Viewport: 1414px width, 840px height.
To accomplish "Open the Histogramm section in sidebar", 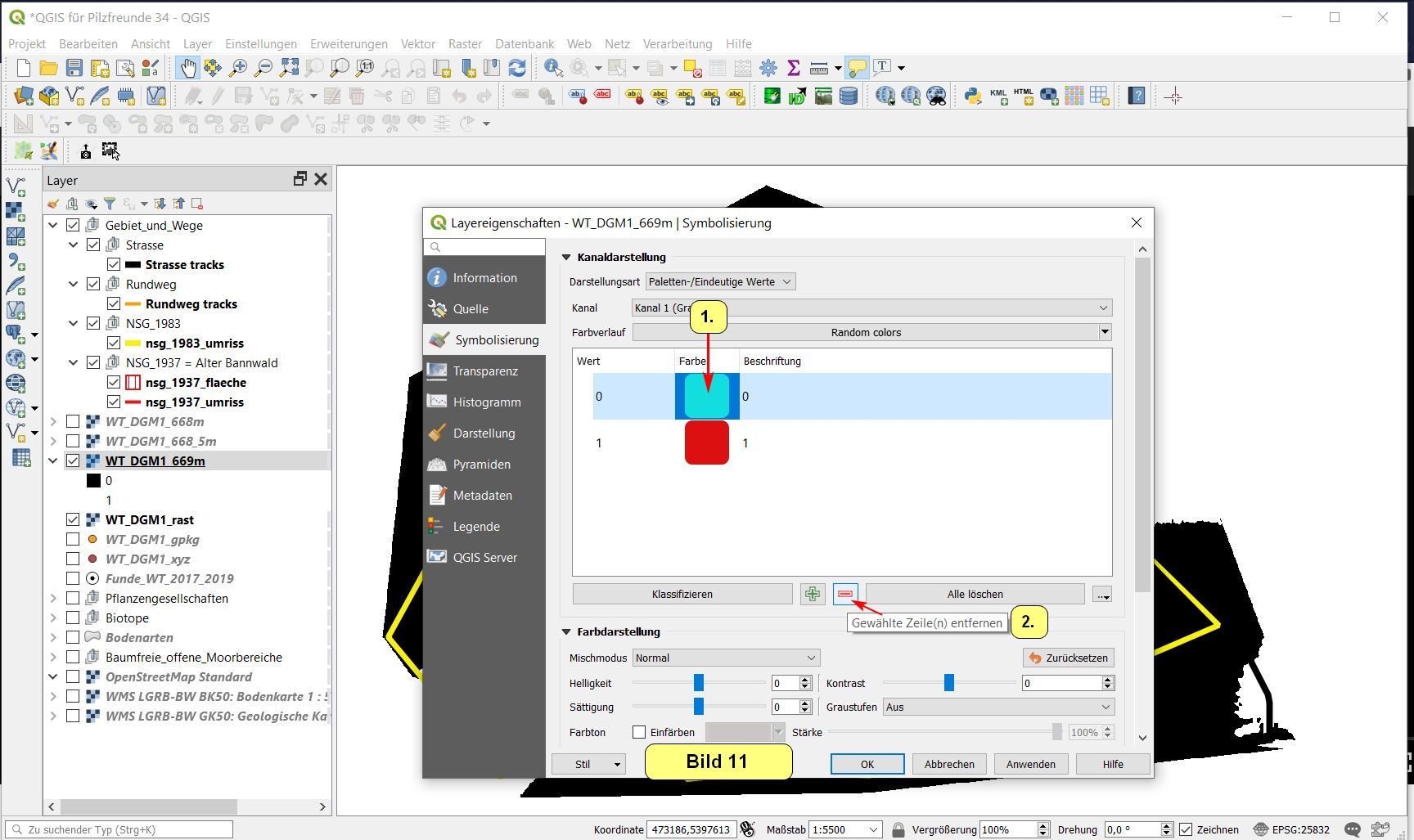I will [x=486, y=402].
